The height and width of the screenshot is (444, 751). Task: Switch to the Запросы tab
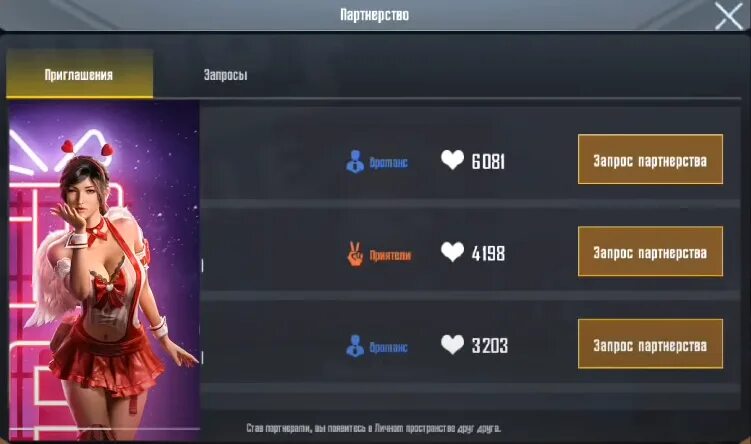pyautogui.click(x=226, y=75)
